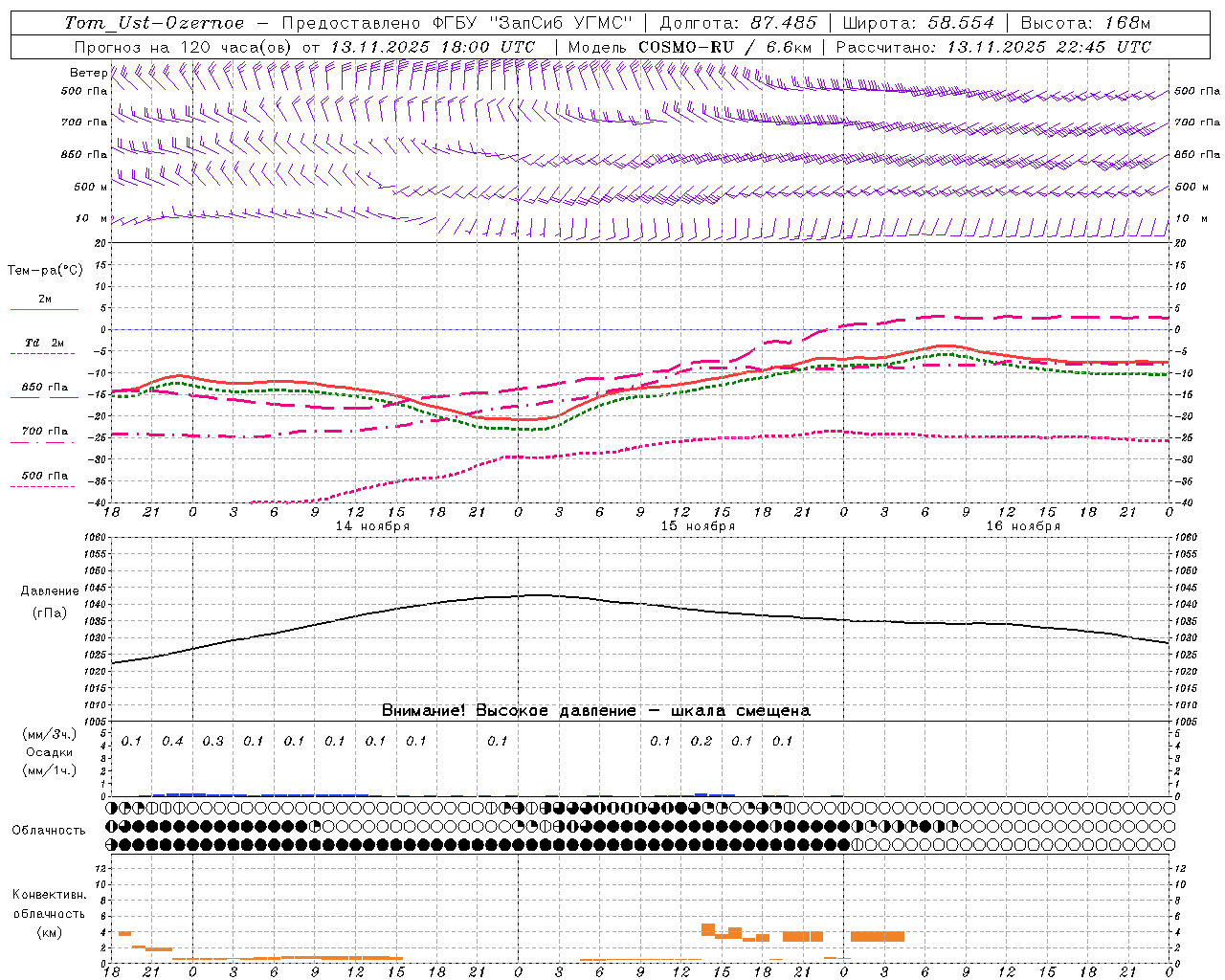Click the '500 м' wind level label at left
Screen dimensions: 1225x980
(x=90, y=187)
